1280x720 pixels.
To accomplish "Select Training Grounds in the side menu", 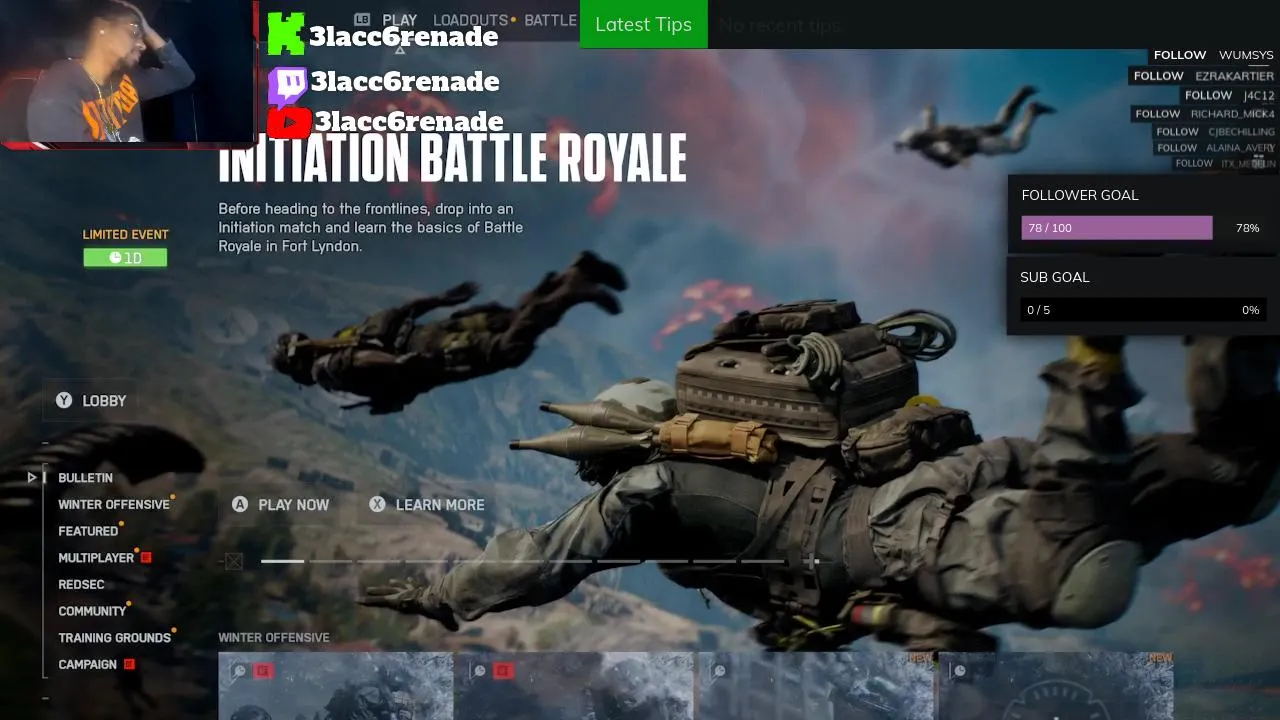I will tap(115, 638).
